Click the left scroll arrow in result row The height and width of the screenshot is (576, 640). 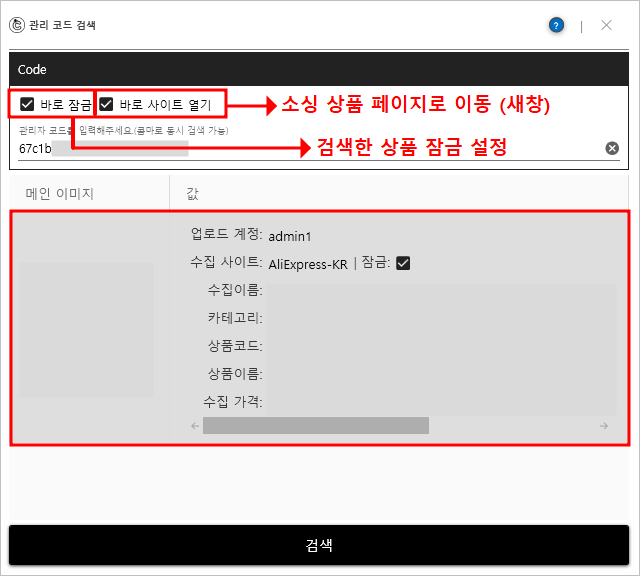pos(195,426)
